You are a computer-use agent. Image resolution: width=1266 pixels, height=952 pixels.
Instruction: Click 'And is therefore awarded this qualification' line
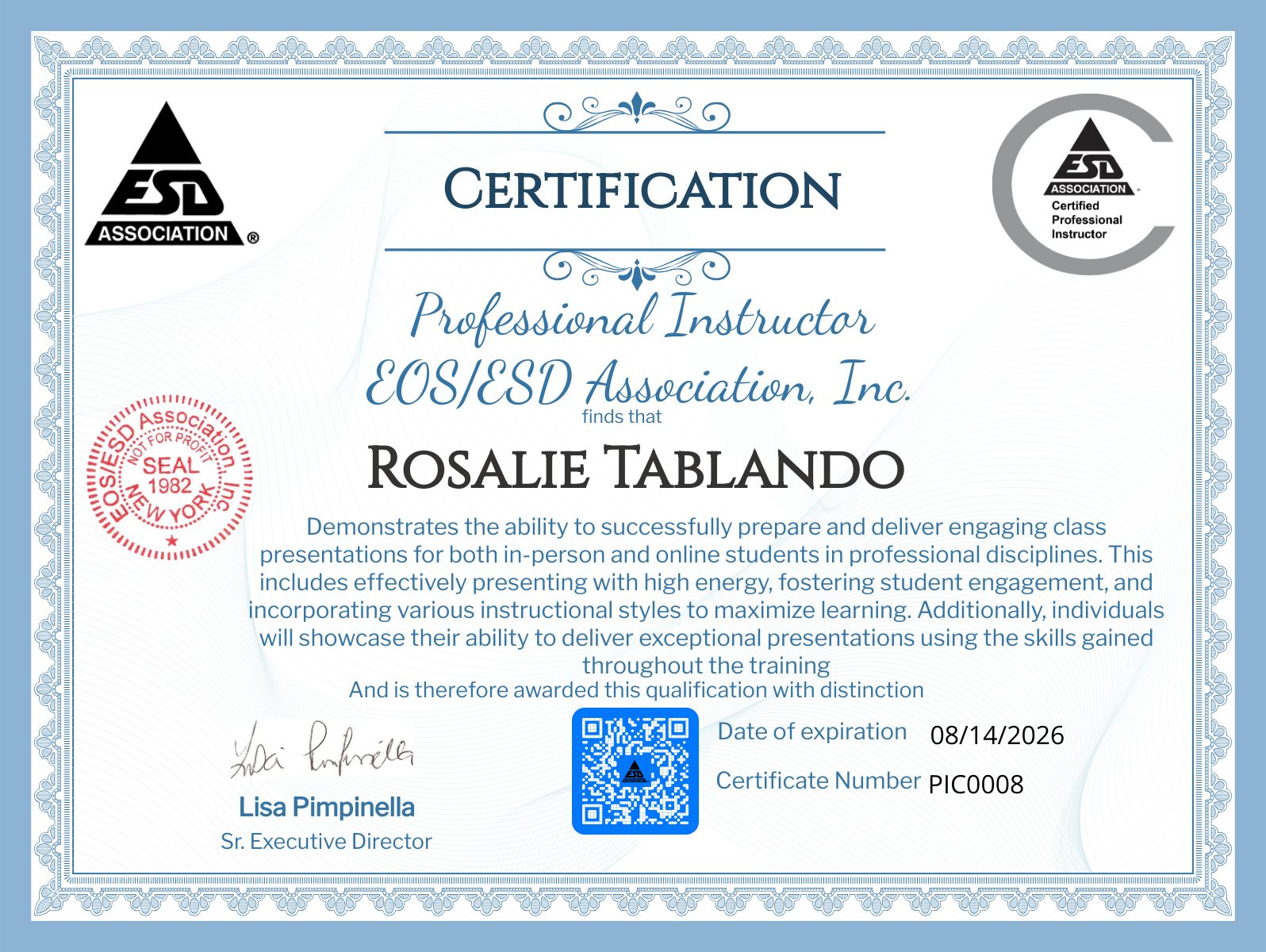pos(636,690)
